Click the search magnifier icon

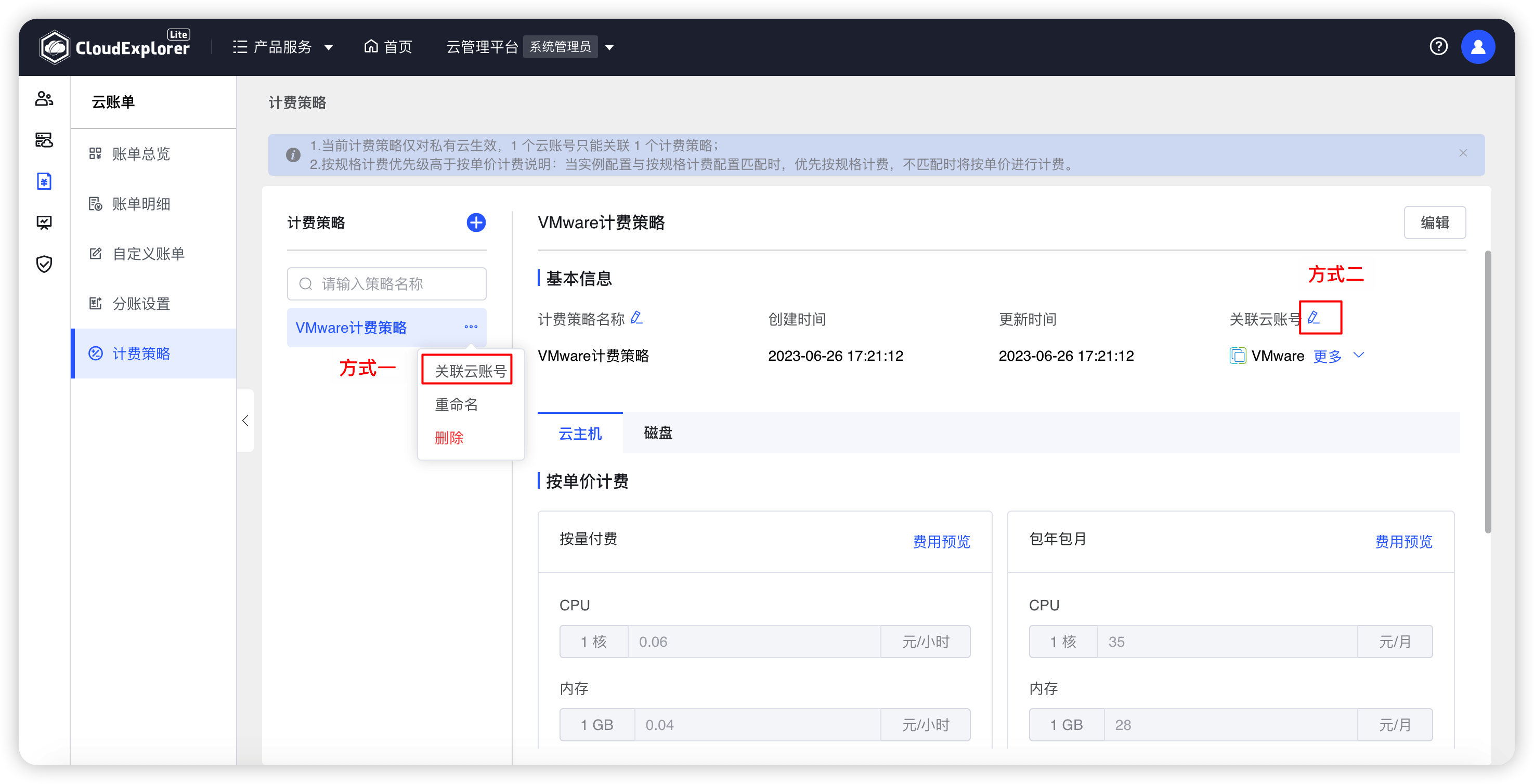tap(305, 284)
